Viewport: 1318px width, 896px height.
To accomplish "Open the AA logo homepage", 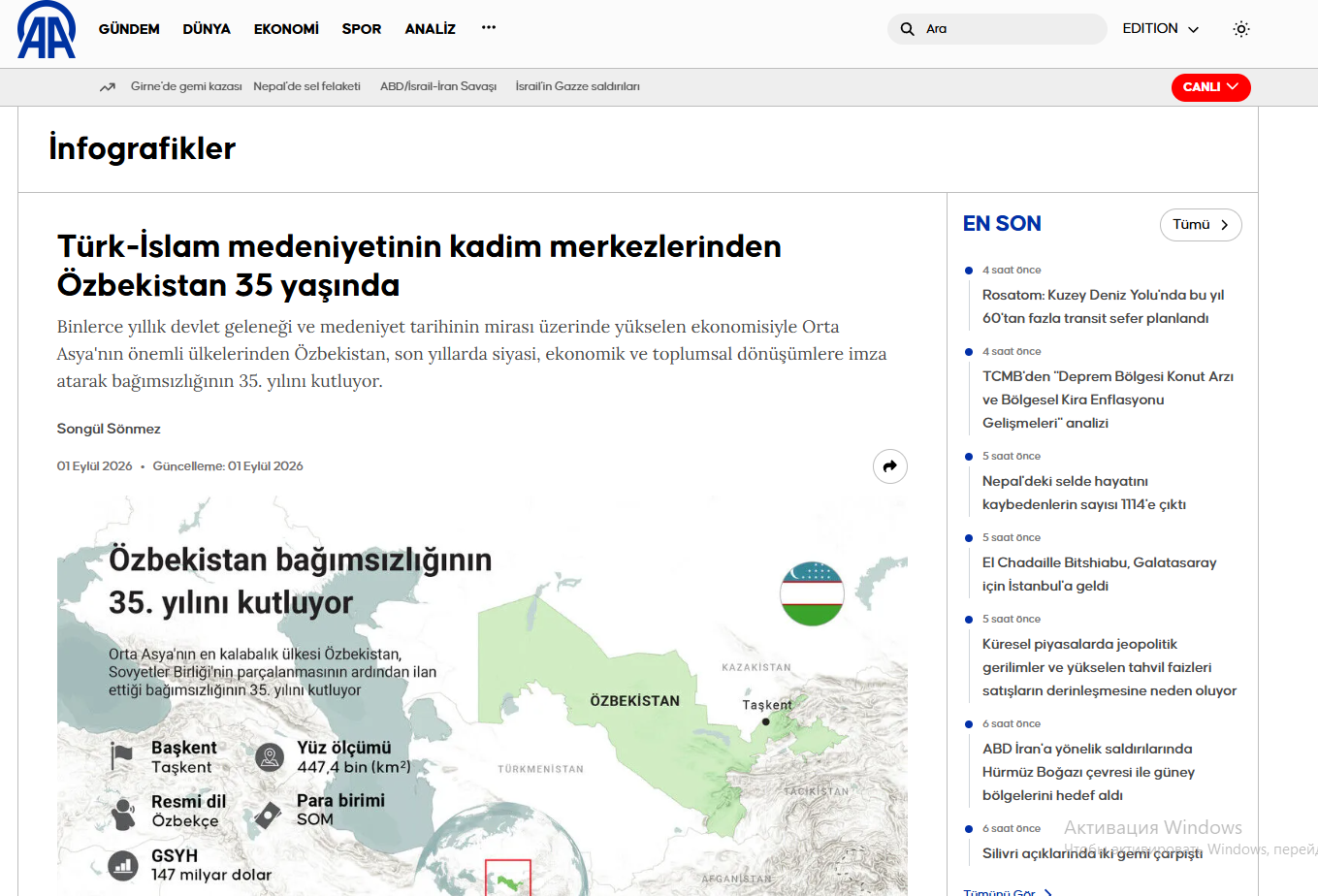I will point(47,30).
